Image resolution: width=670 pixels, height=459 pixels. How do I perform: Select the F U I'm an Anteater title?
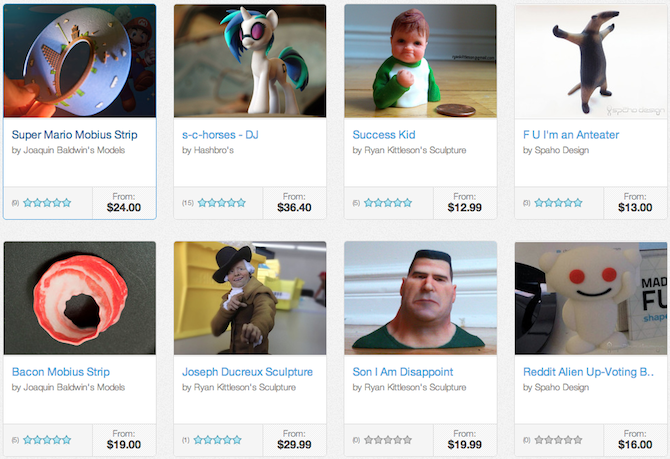coord(571,135)
